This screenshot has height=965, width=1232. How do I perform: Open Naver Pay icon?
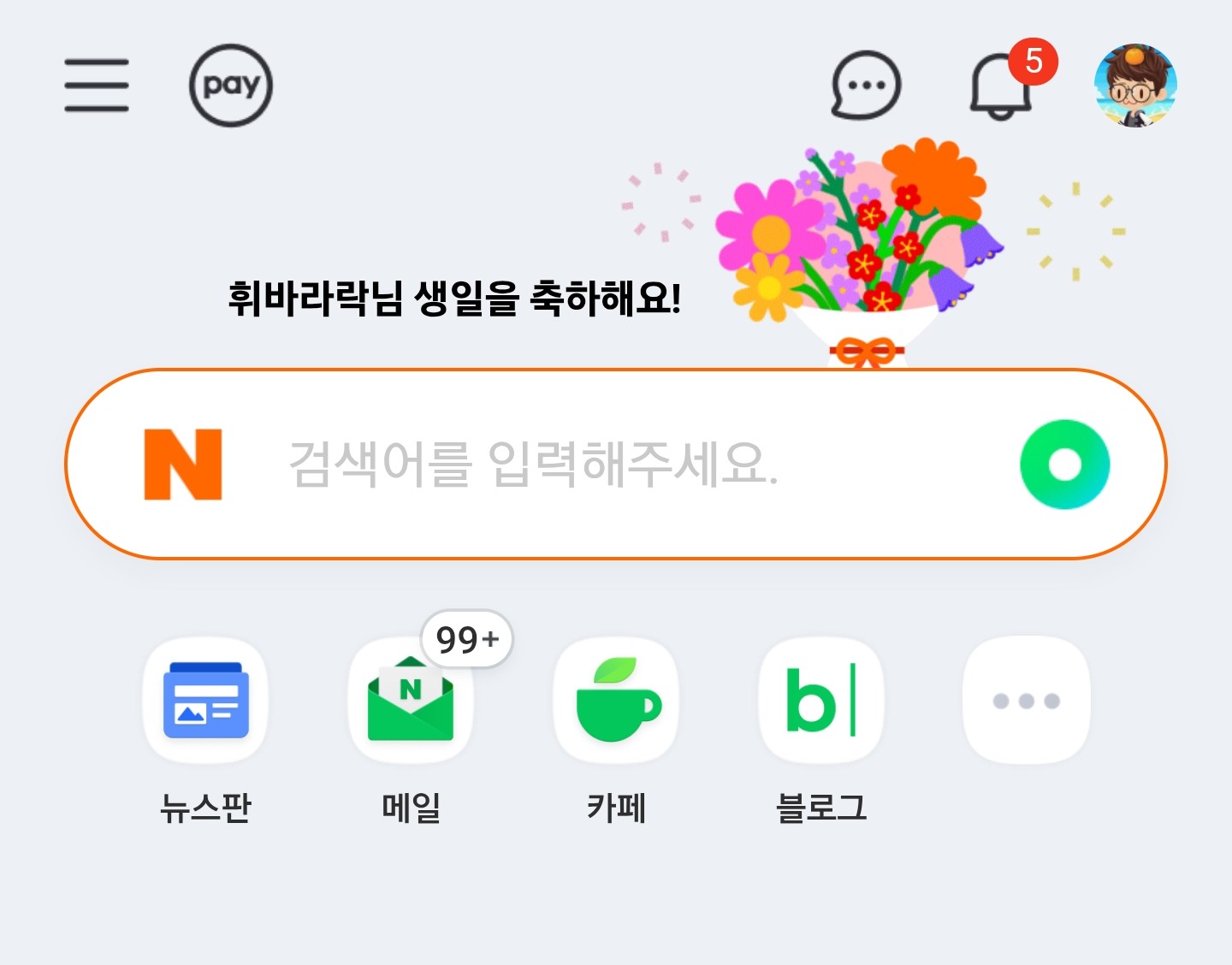tap(231, 86)
